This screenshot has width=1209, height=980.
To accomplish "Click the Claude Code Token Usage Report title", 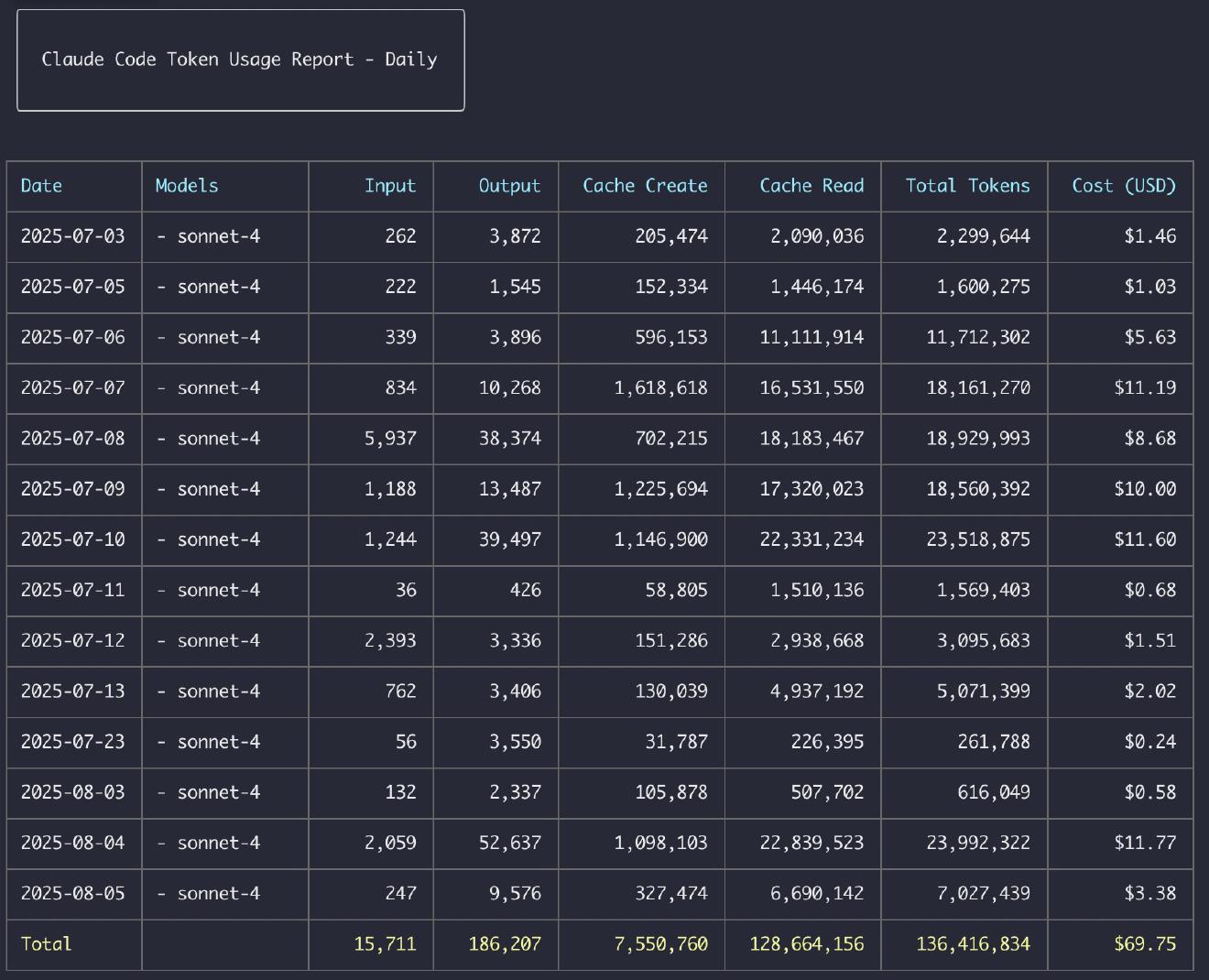I will 239,60.
